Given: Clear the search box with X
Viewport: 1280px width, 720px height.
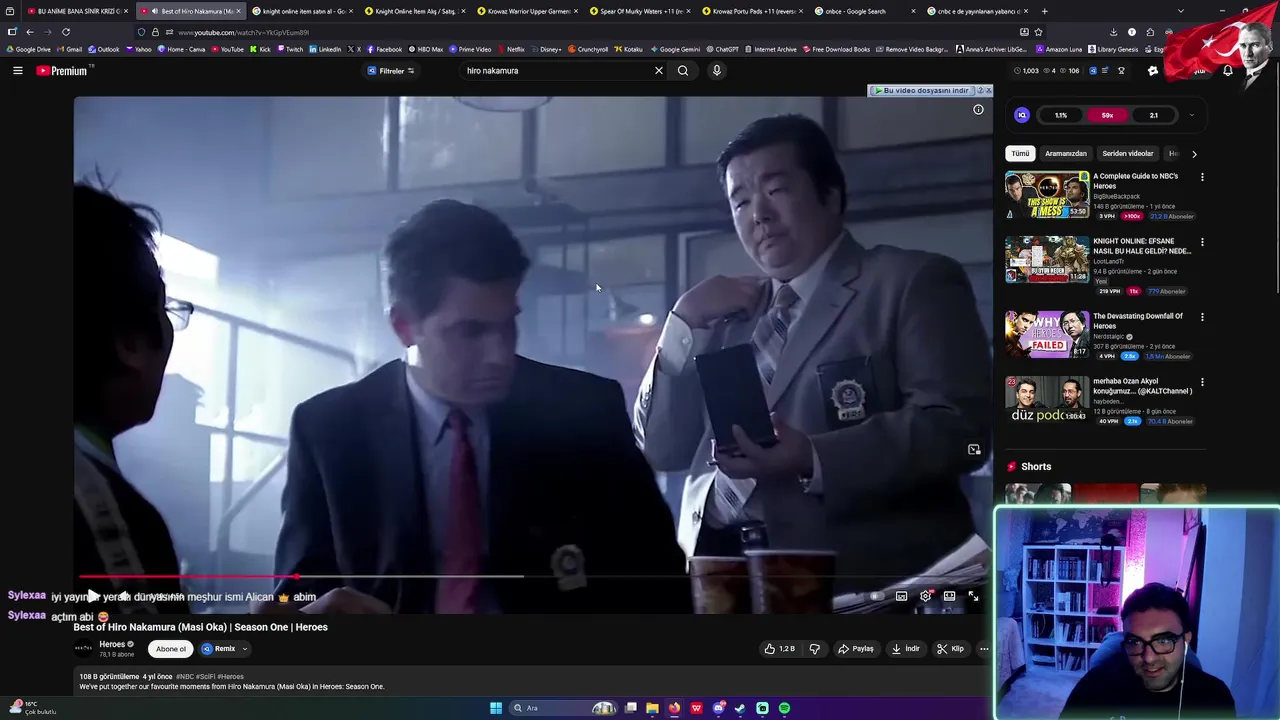Looking at the screenshot, I should point(658,71).
